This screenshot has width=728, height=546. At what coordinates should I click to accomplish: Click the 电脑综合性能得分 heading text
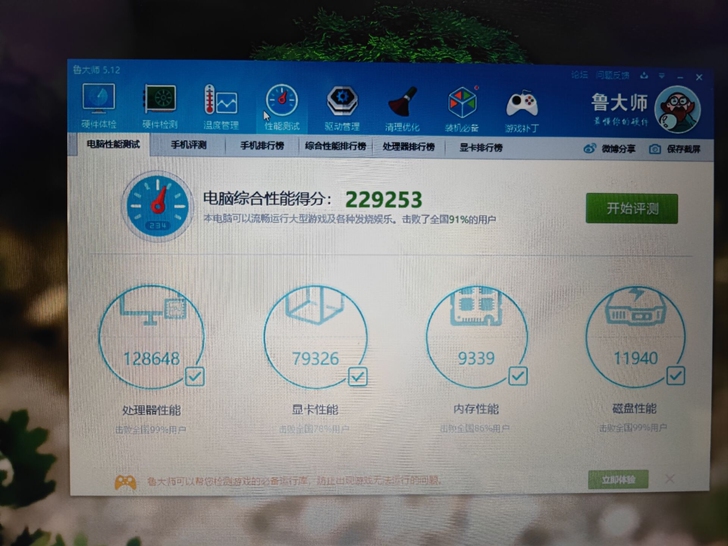(x=268, y=199)
